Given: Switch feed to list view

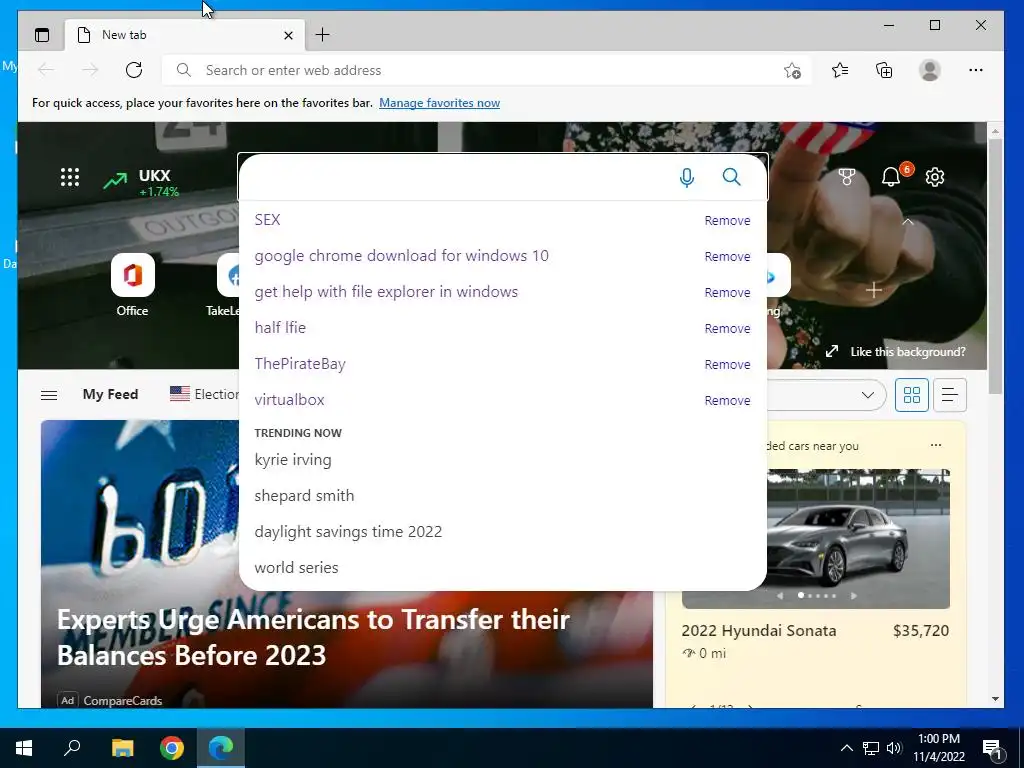Looking at the screenshot, I should point(950,395).
